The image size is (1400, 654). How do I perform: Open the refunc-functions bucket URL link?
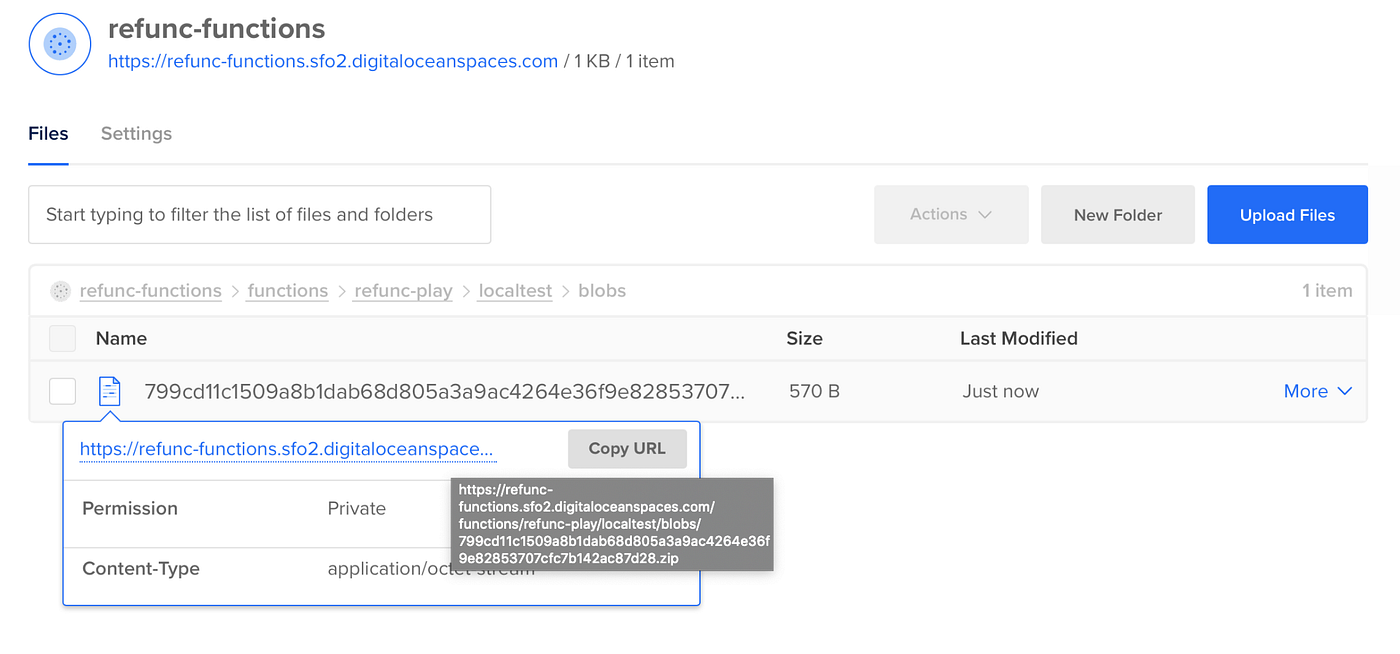click(332, 61)
